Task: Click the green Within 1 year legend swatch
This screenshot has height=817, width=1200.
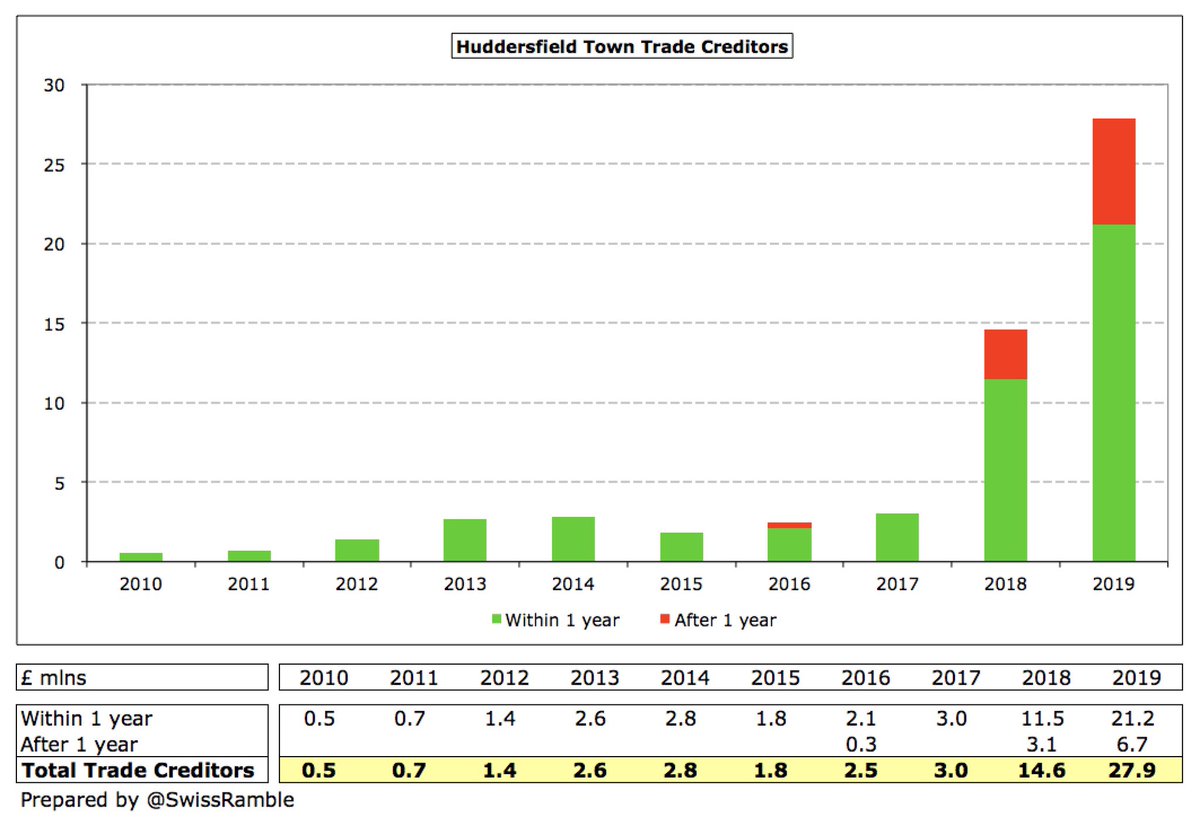Action: coord(495,620)
